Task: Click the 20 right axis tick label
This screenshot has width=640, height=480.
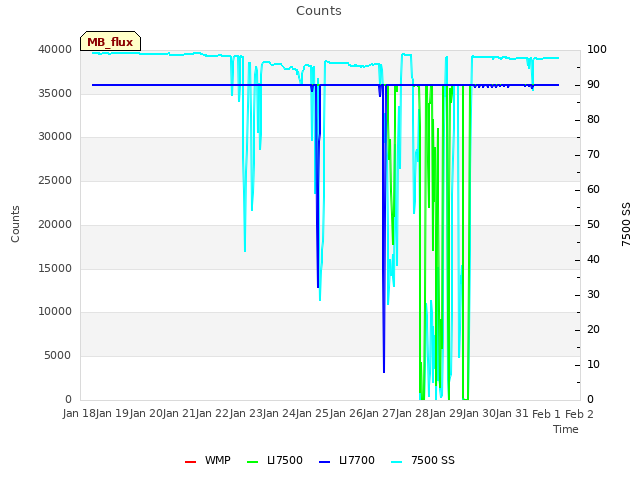Action: pyautogui.click(x=593, y=329)
